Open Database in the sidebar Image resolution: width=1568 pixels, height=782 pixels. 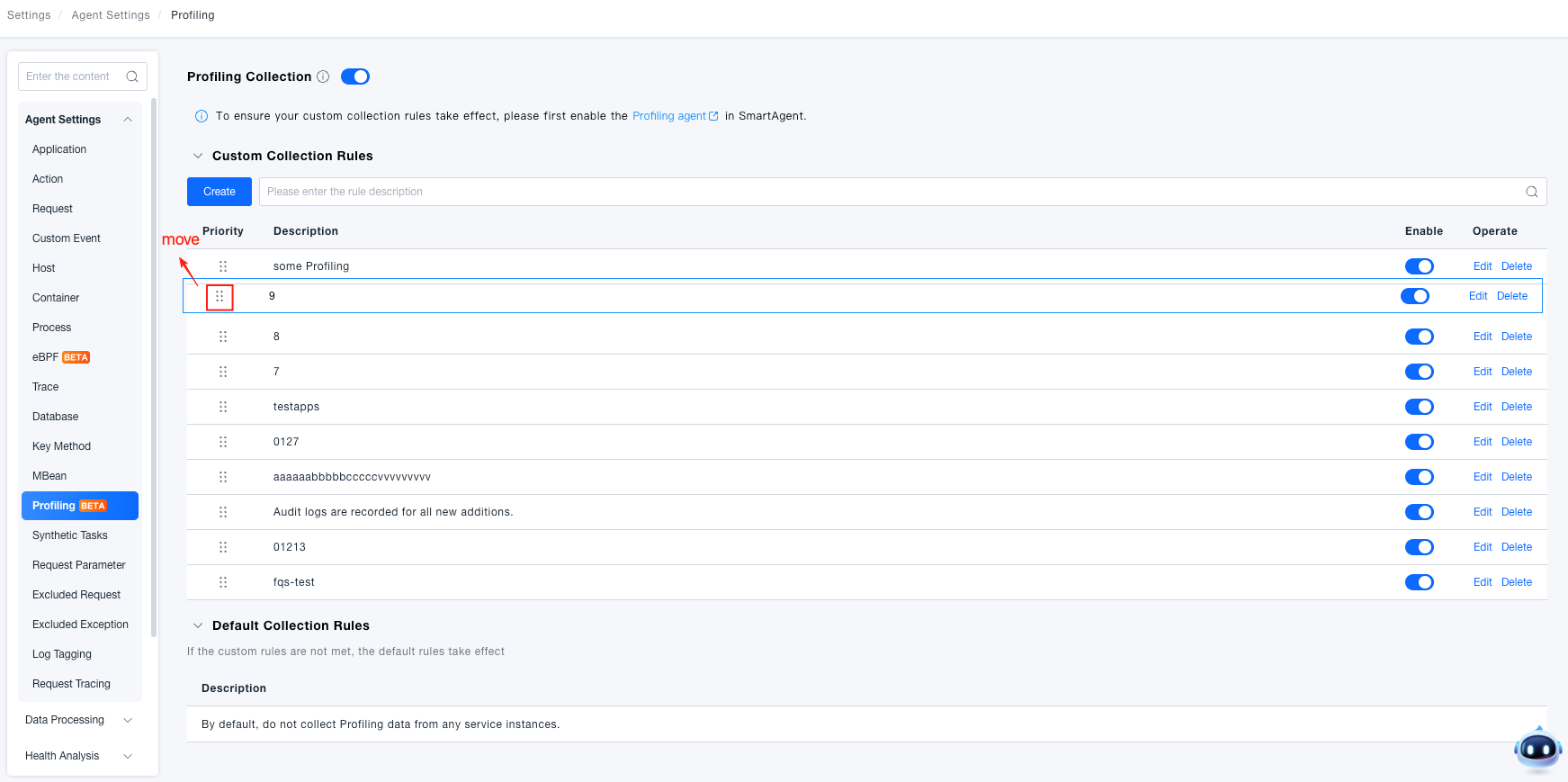pyautogui.click(x=56, y=417)
